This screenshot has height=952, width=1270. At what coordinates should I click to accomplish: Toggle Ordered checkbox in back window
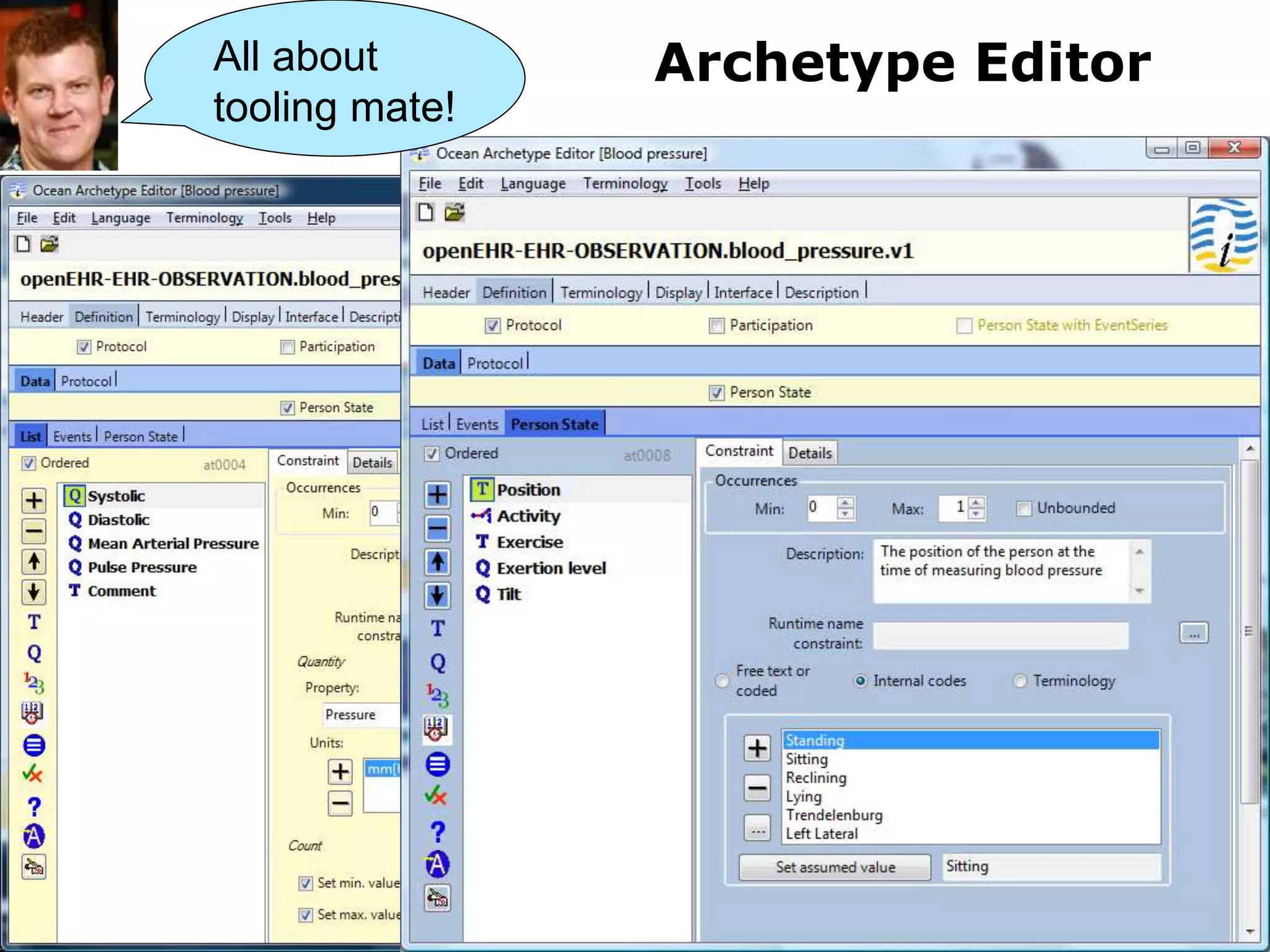[29, 463]
